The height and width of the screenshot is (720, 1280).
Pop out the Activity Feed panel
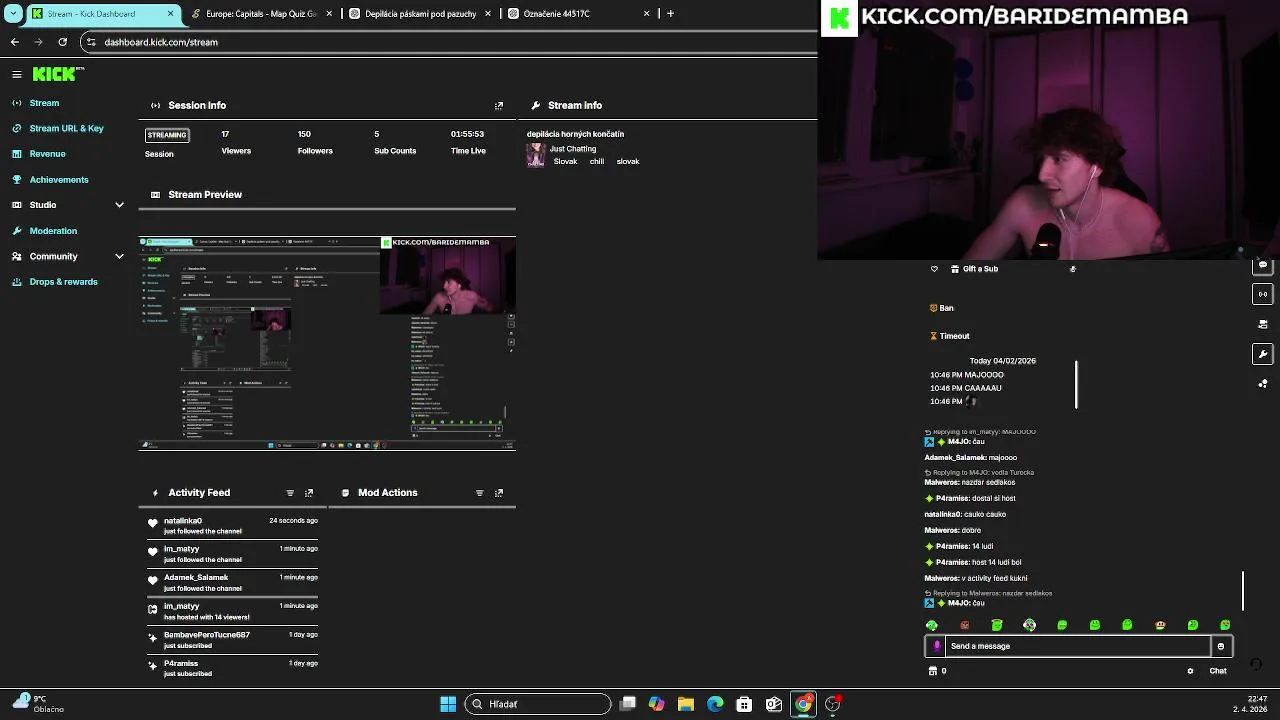[x=309, y=493]
